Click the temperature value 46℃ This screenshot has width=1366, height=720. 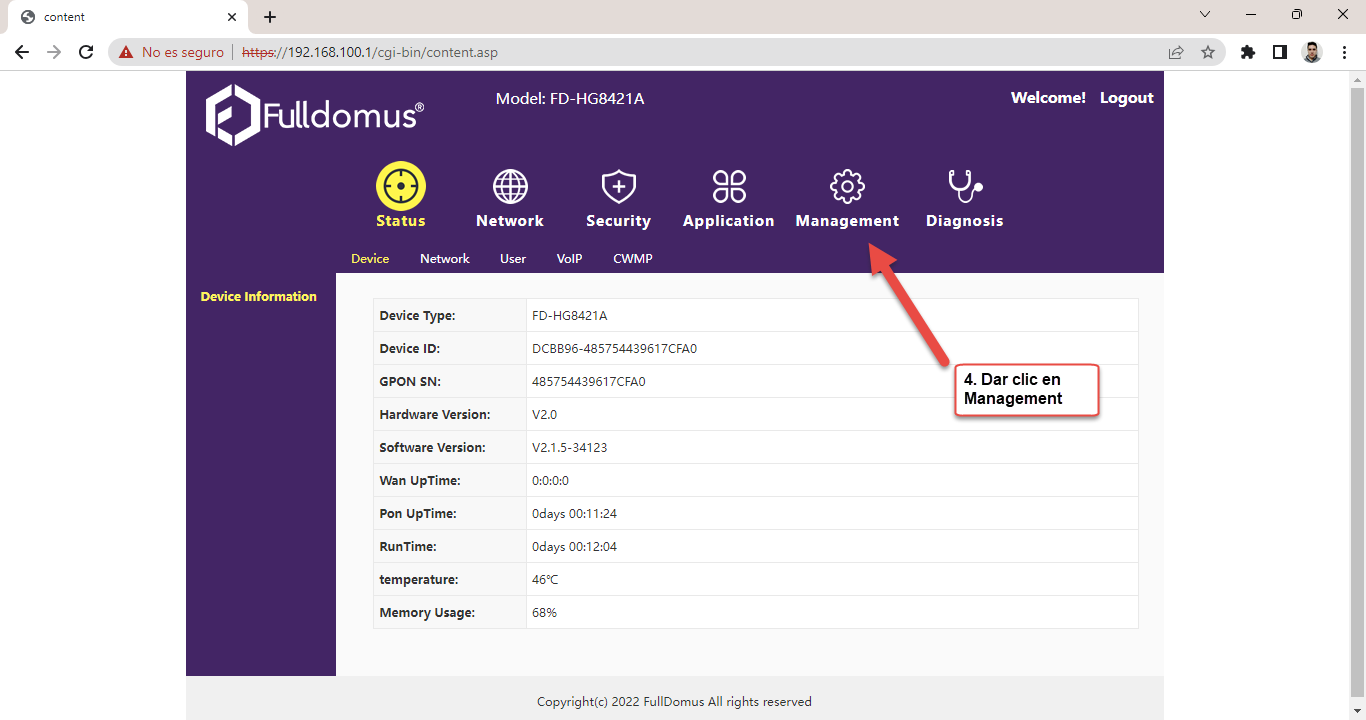tap(545, 579)
